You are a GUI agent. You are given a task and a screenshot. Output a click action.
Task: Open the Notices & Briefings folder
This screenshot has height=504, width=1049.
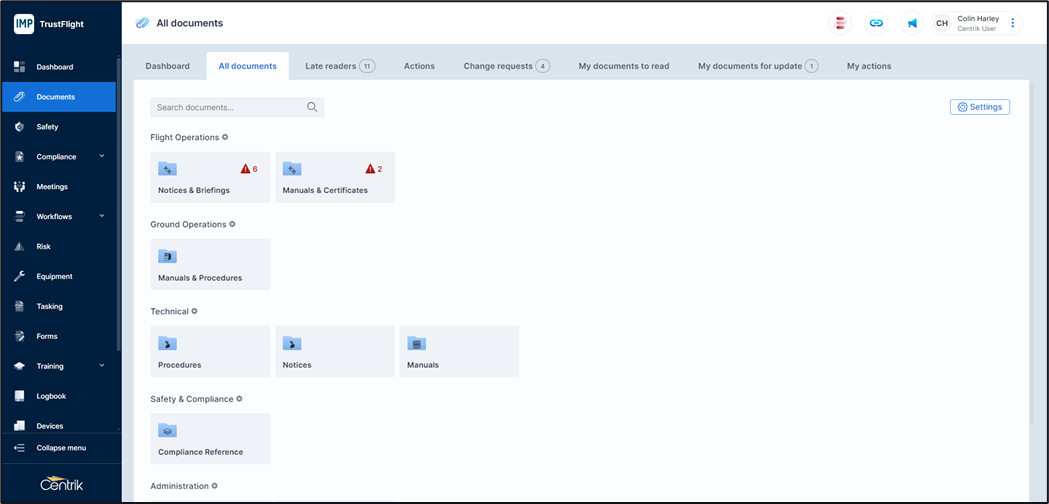coord(210,178)
